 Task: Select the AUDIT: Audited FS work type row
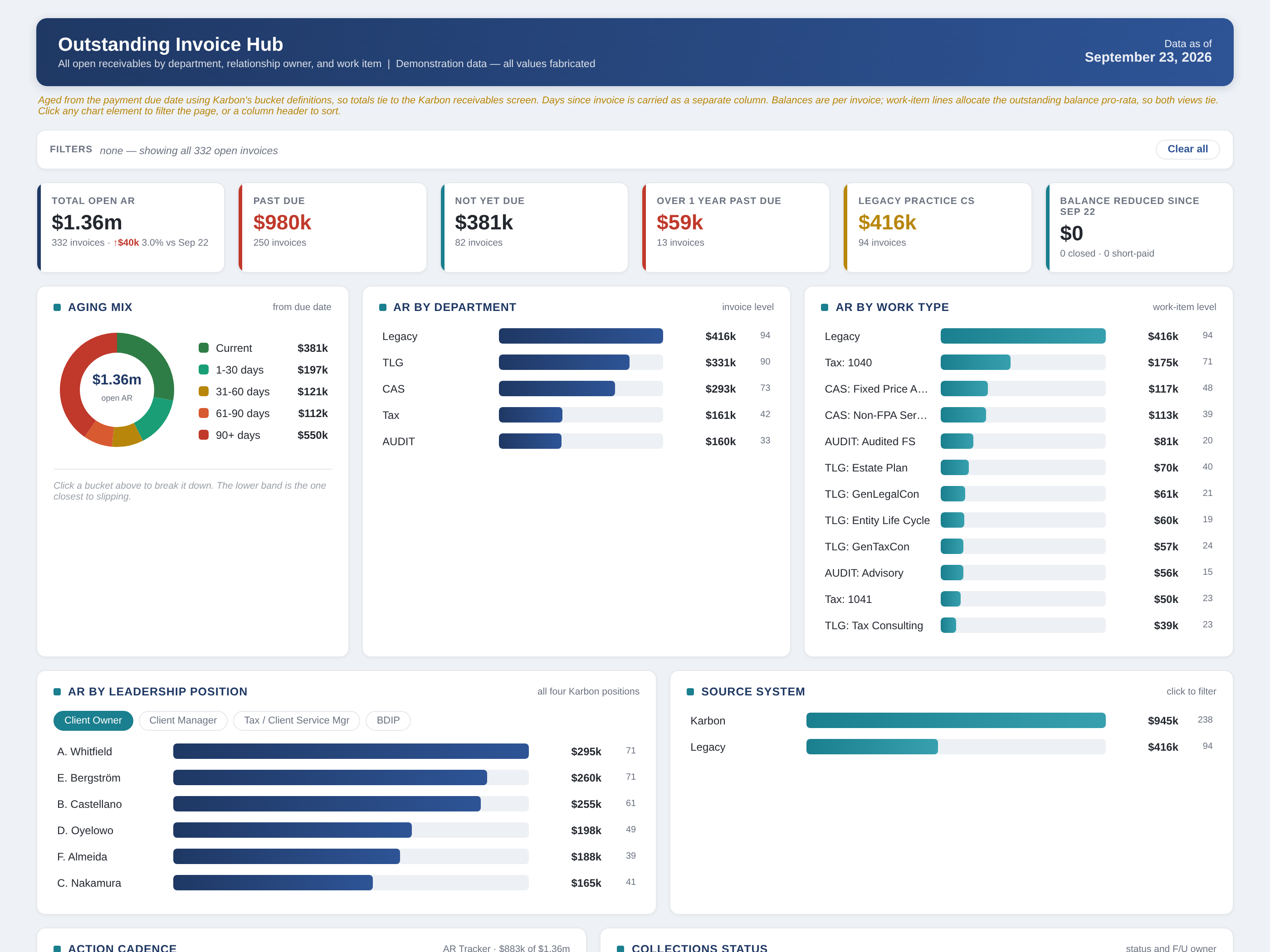point(1018,441)
